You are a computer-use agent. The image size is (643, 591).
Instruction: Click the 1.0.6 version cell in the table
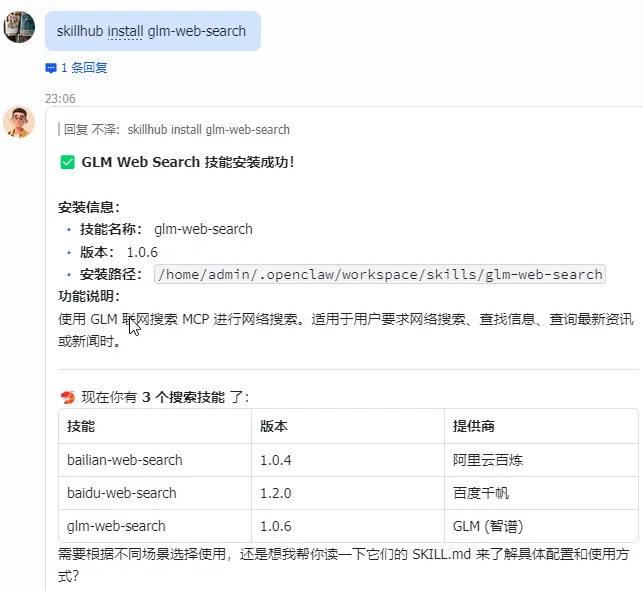[348, 526]
